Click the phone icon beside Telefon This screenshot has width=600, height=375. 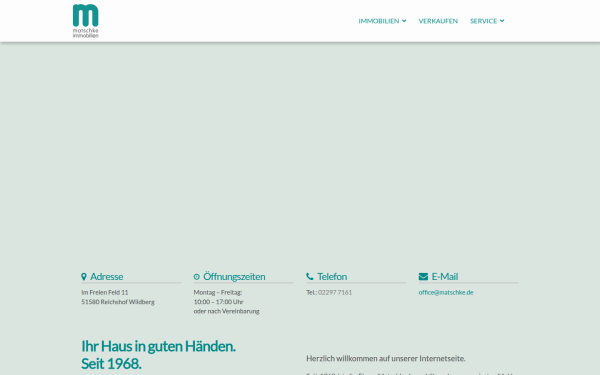point(310,276)
